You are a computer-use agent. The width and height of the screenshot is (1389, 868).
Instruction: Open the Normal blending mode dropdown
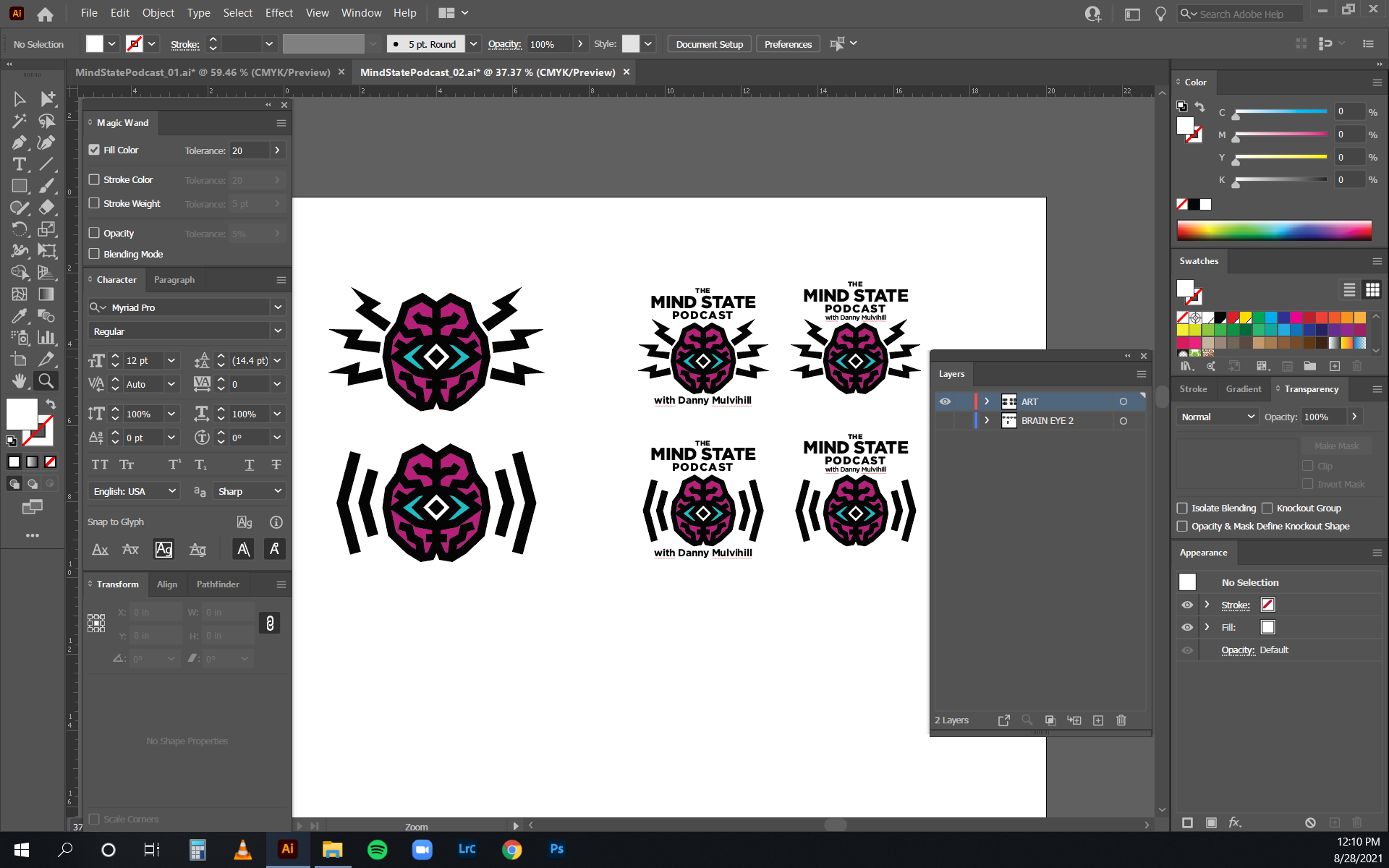pos(1217,417)
